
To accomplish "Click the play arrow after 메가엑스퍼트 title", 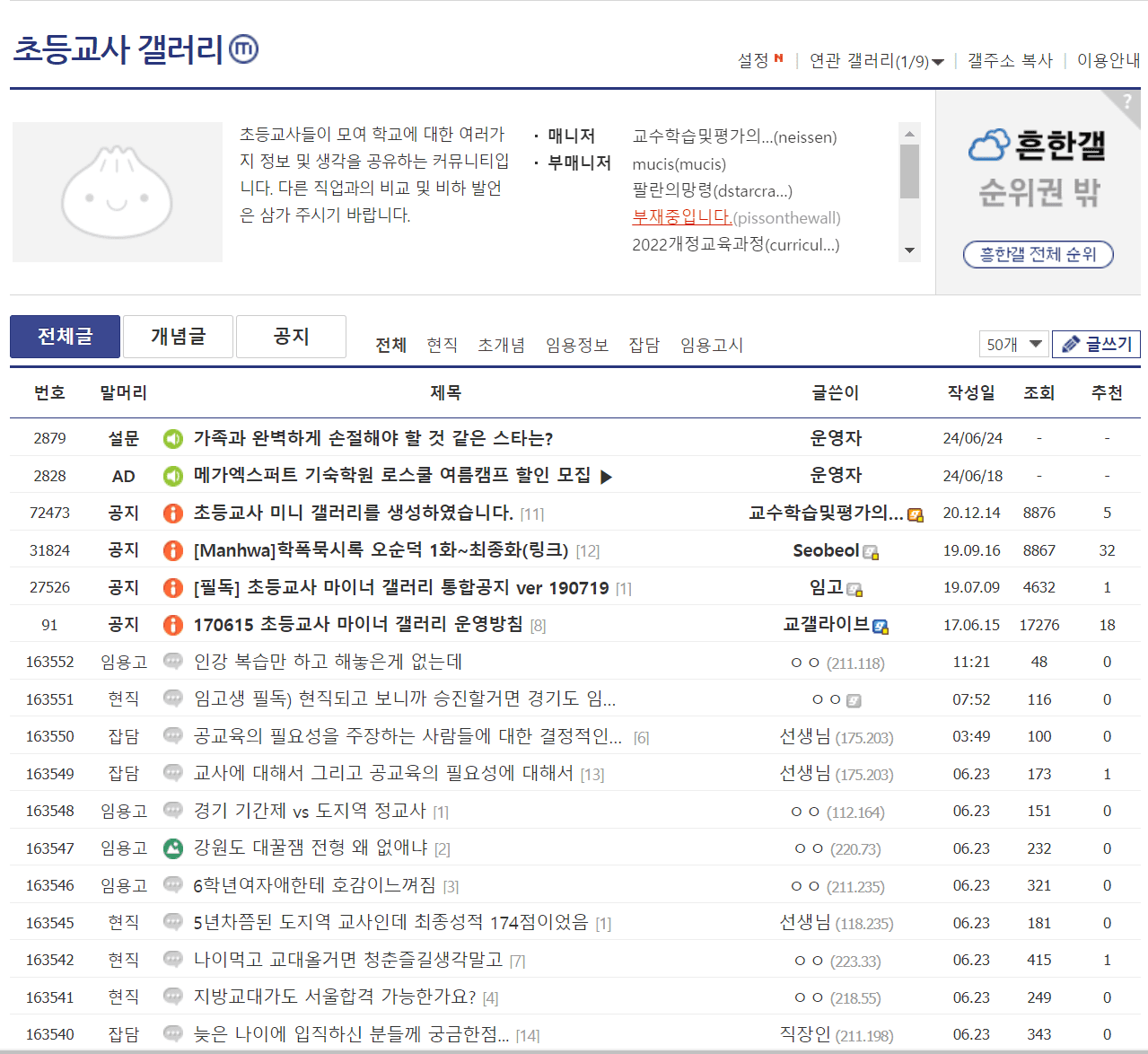I will tap(606, 477).
